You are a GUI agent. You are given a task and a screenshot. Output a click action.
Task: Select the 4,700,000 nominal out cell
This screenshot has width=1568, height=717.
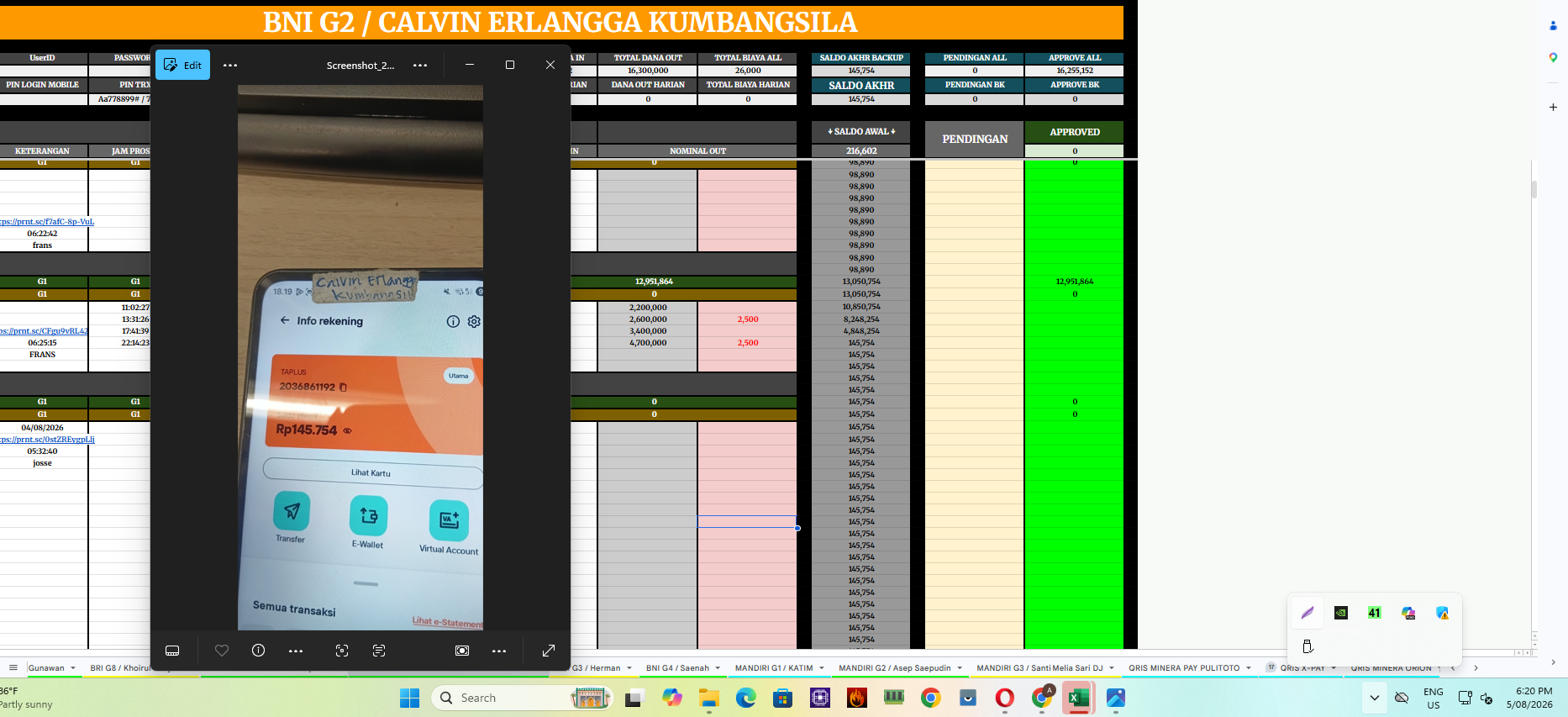tap(648, 343)
